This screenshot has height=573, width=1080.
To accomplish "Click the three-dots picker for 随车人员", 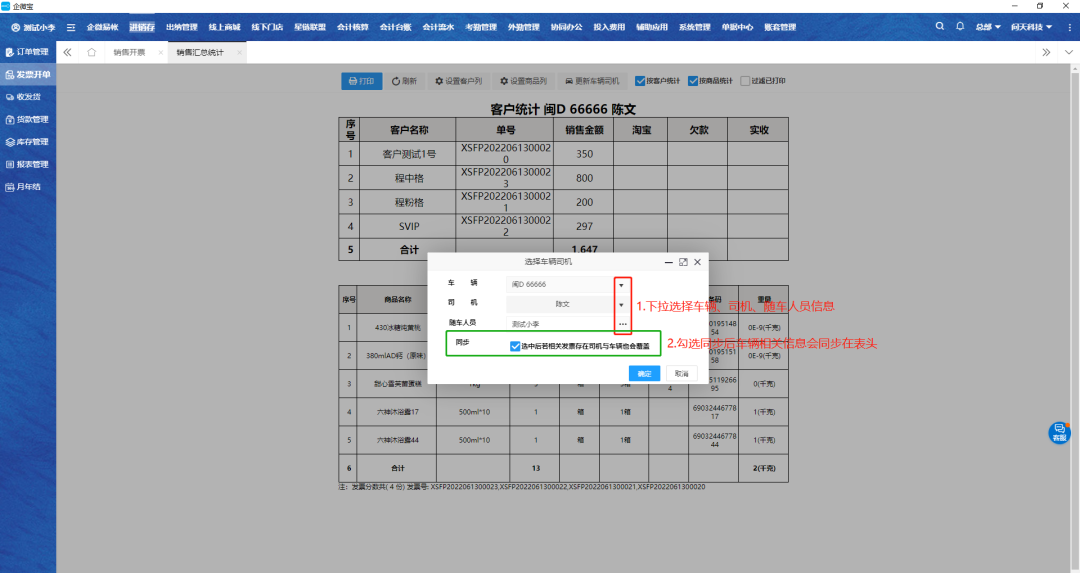I will (x=621, y=324).
